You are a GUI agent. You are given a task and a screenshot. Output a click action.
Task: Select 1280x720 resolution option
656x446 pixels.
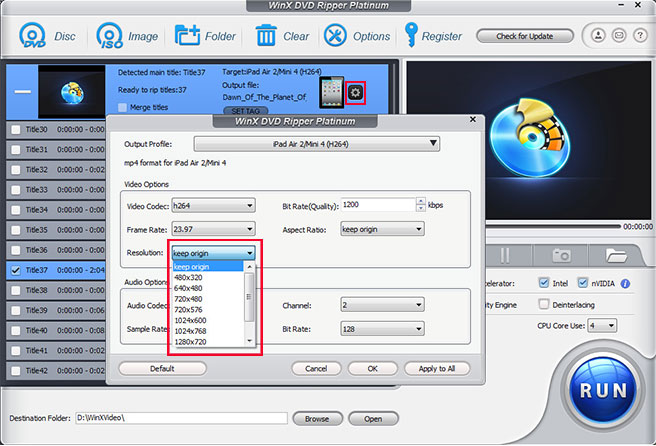click(x=208, y=342)
